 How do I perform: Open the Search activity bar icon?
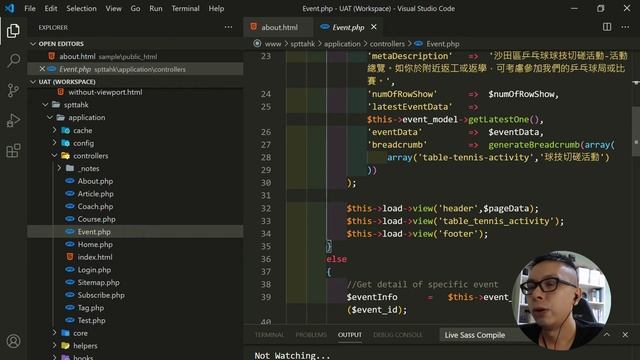pyautogui.click(x=13, y=60)
